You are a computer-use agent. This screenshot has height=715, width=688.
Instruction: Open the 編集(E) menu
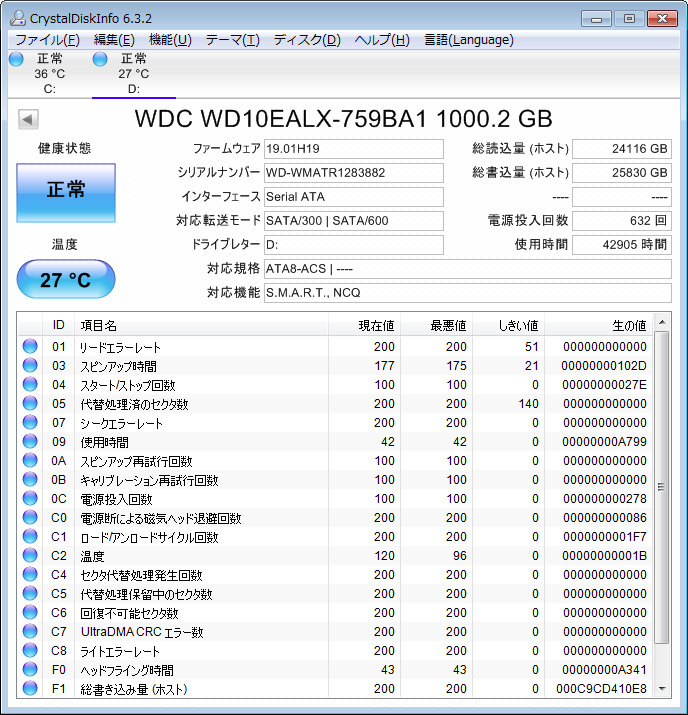(114, 40)
